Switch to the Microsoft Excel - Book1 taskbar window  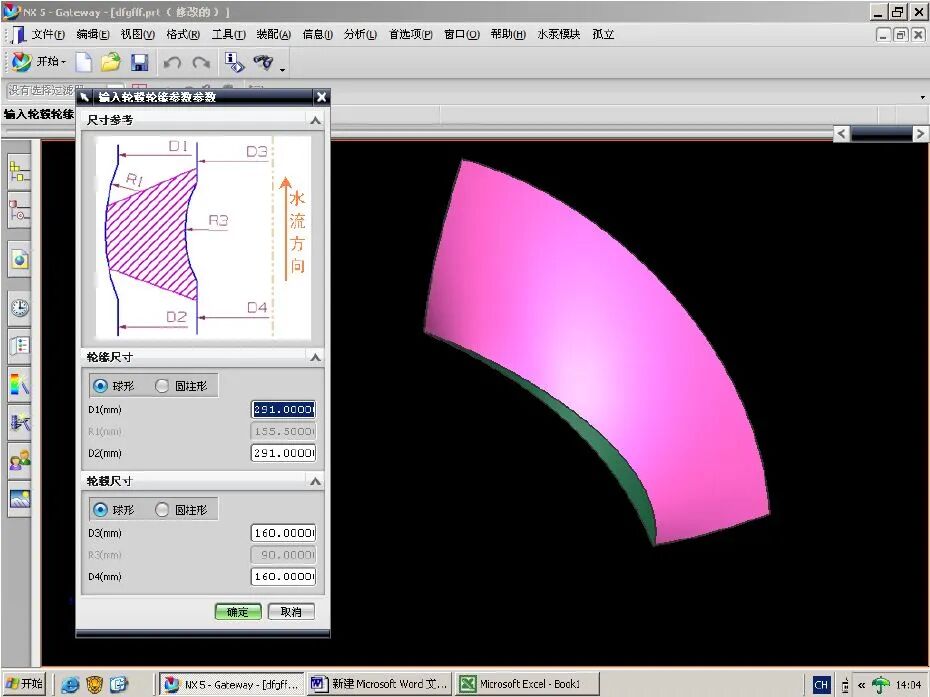tap(527, 684)
